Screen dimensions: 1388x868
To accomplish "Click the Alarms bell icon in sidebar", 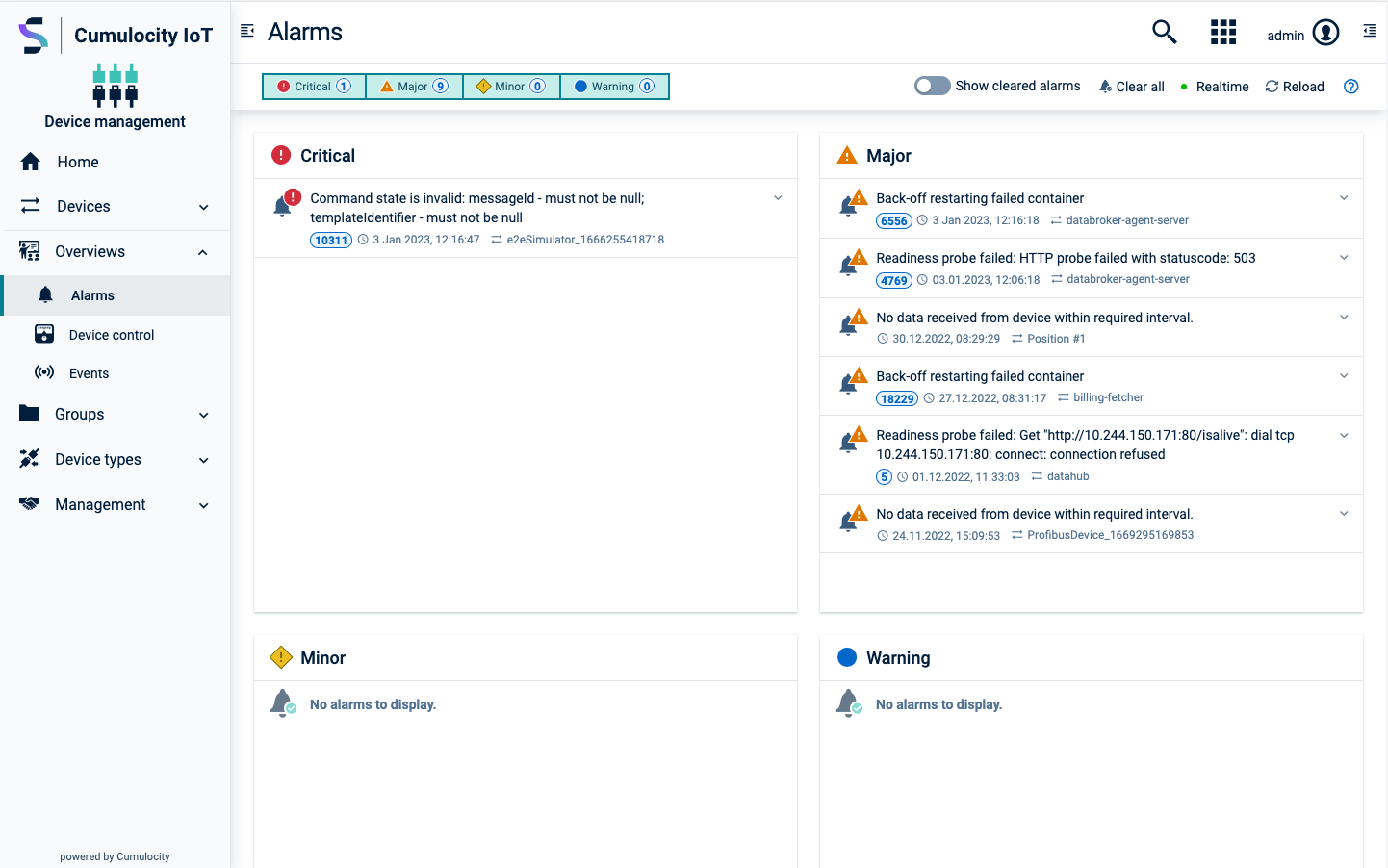I will pos(45,294).
